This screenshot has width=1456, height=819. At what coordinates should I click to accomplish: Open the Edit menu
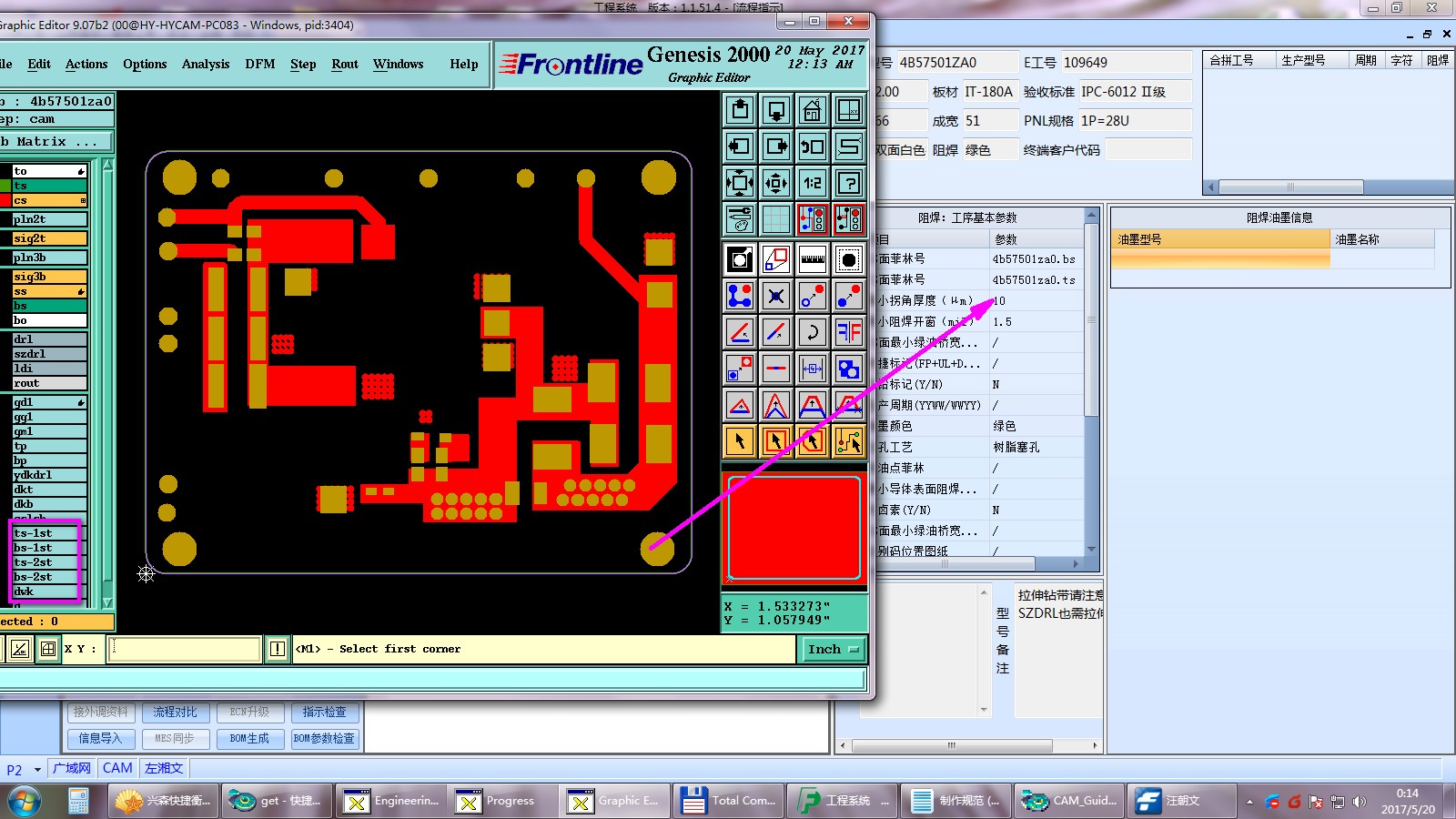[x=39, y=64]
